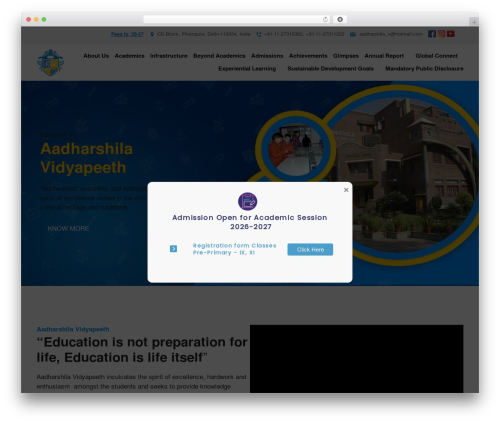Click the Aadharshila Vidyapeeth banner title
Image resolution: width=500 pixels, height=423 pixels.
86,158
